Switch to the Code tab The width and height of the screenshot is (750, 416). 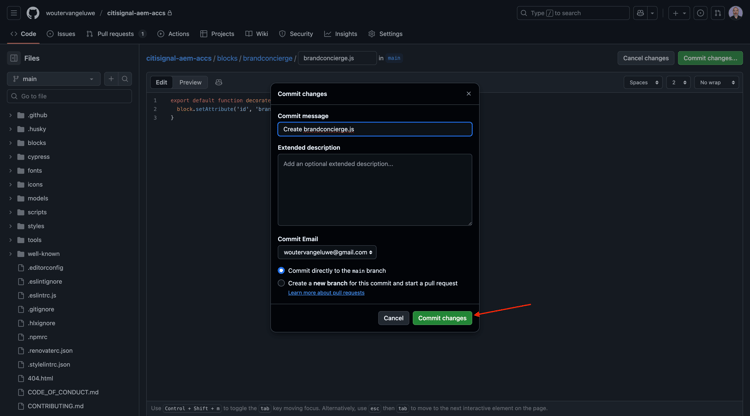23,34
